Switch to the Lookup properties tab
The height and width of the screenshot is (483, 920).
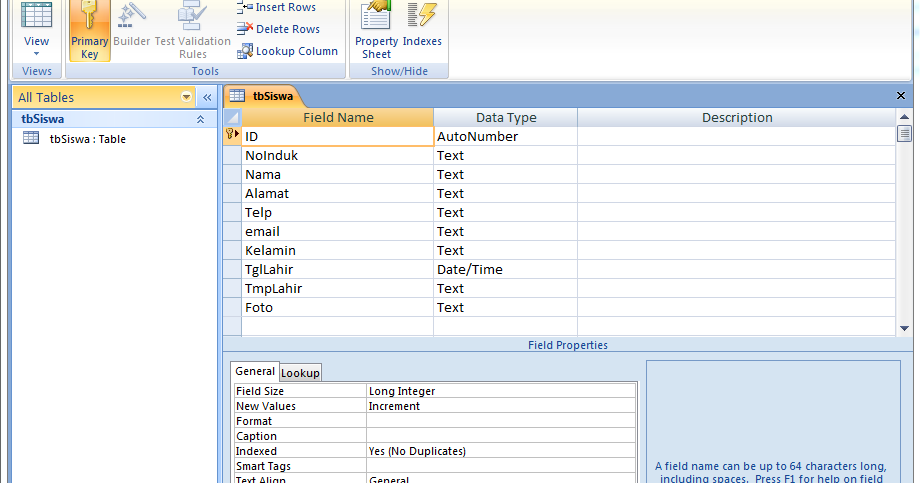[x=300, y=373]
